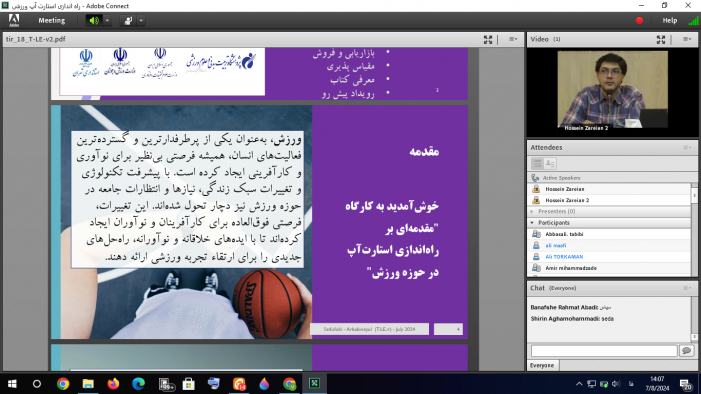This screenshot has height=394, width=701.
Task: Click the red recording indicator
Action: point(639,20)
